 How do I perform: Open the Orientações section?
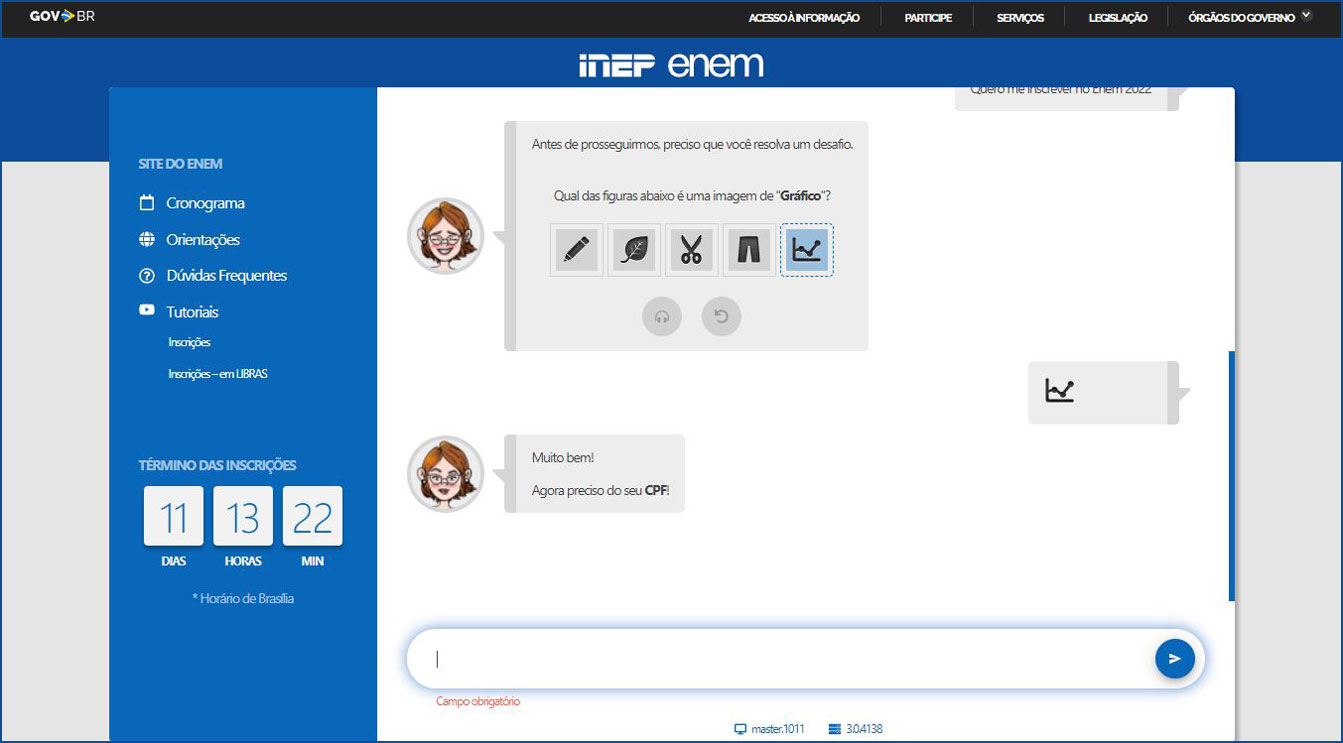(203, 240)
